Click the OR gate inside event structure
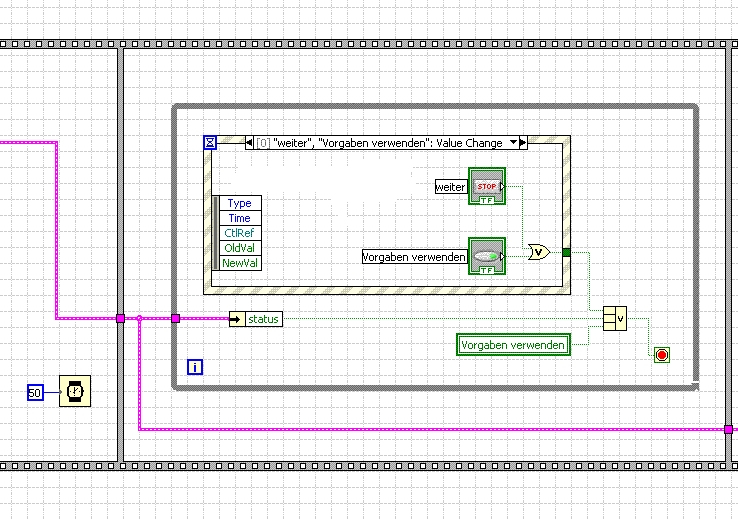This screenshot has width=738, height=519. (538, 253)
